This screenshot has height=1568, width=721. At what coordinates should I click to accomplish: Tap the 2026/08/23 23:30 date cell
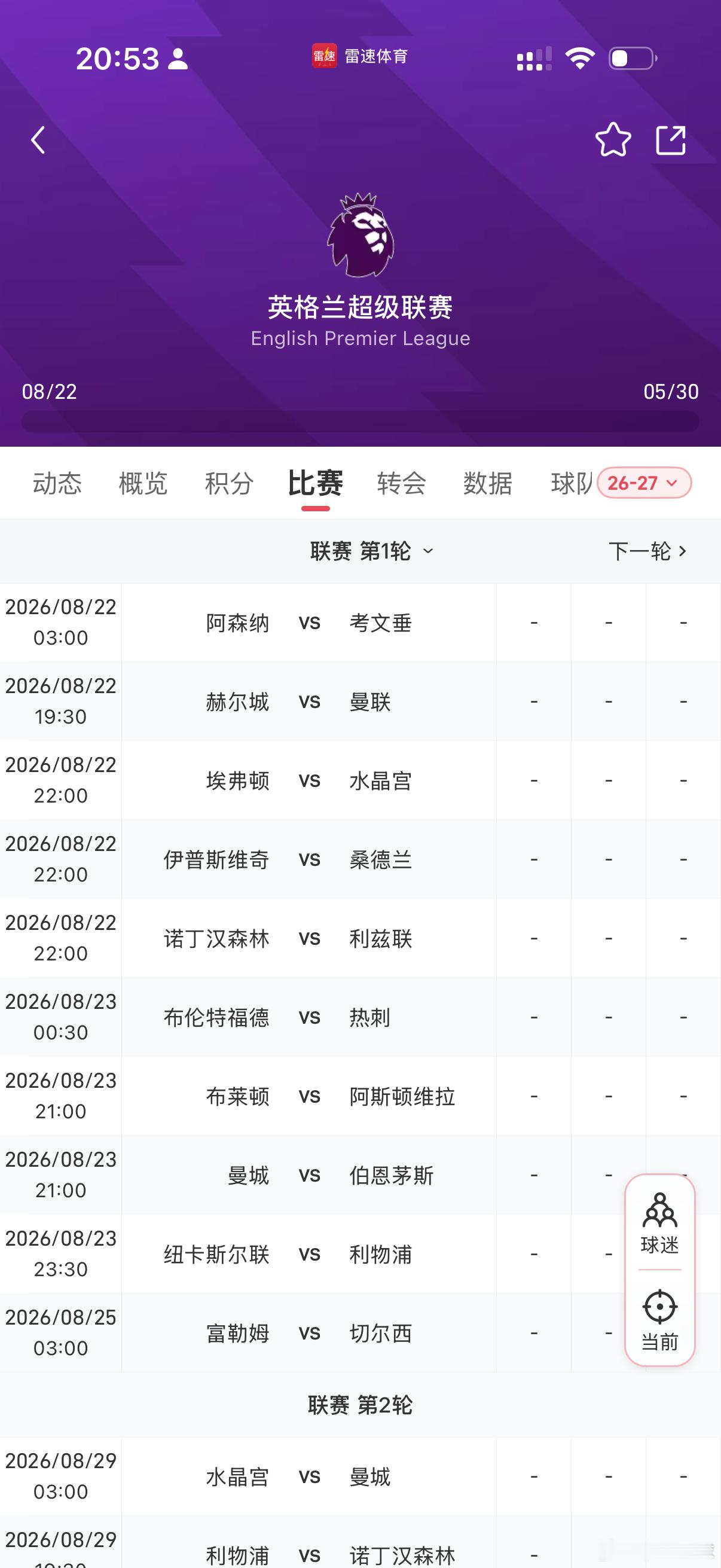point(61,1254)
